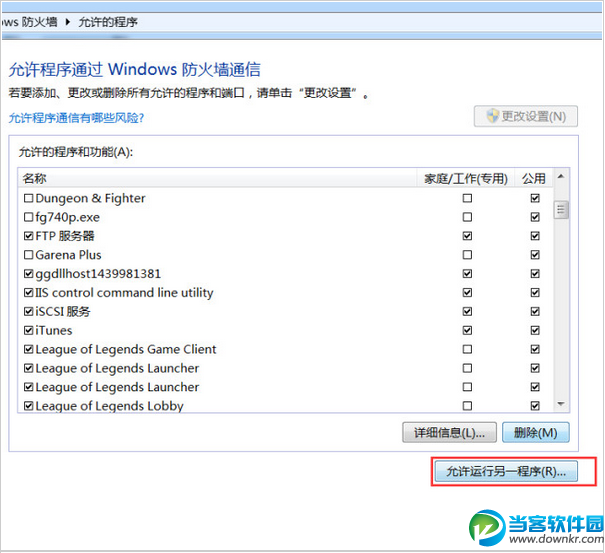Select the FTP 服务器 row text
605x553 pixels.
click(x=65, y=236)
